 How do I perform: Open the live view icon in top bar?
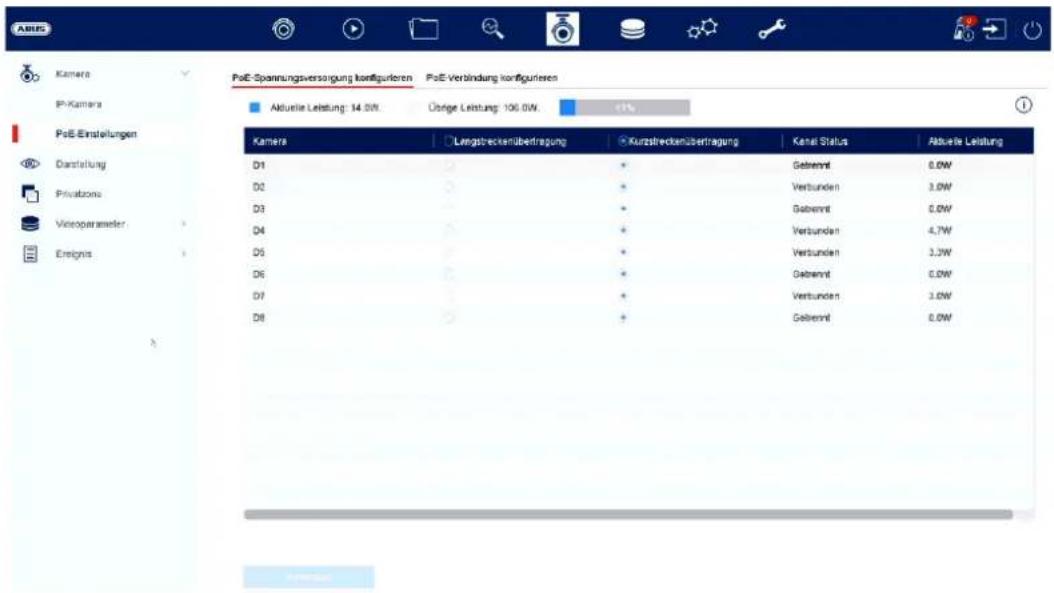tap(283, 29)
